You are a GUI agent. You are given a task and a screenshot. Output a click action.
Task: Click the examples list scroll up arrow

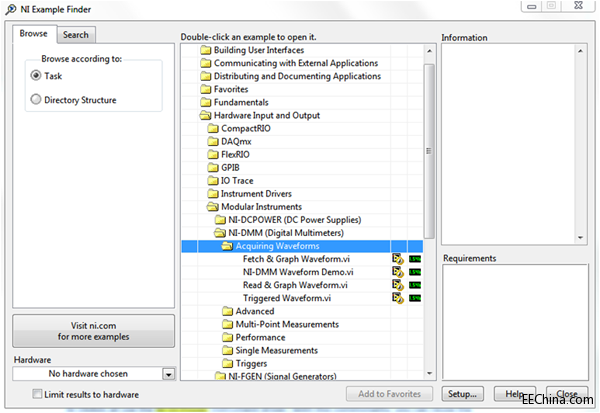click(429, 51)
